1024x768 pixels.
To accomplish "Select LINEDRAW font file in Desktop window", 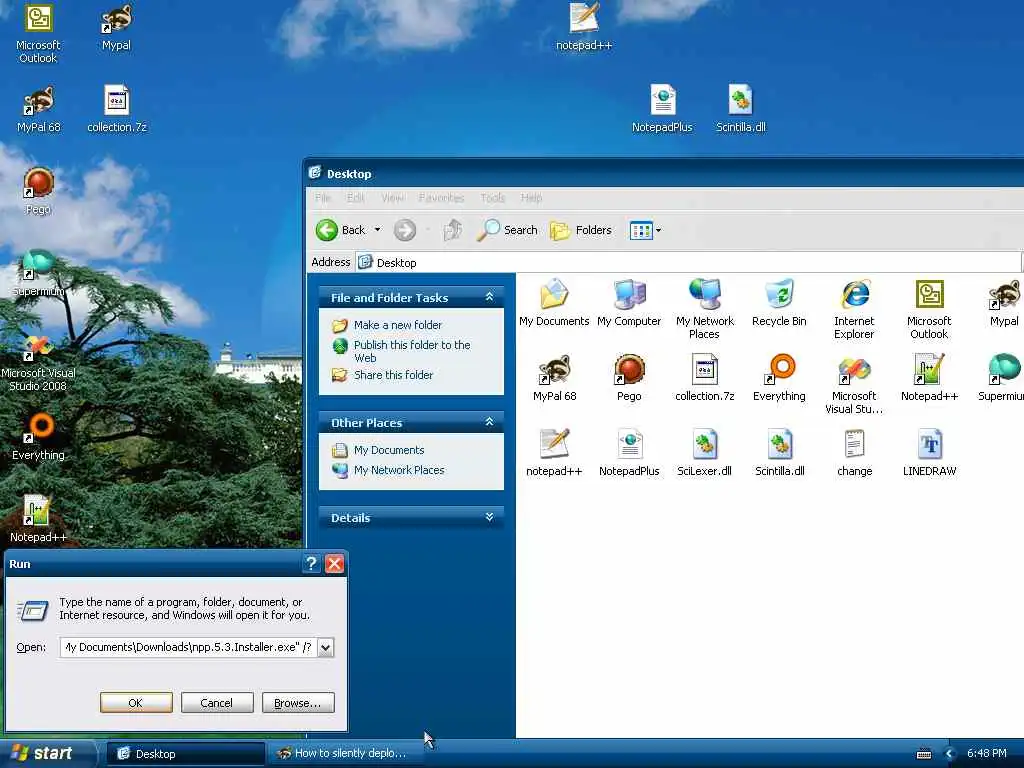I will tap(929, 453).
